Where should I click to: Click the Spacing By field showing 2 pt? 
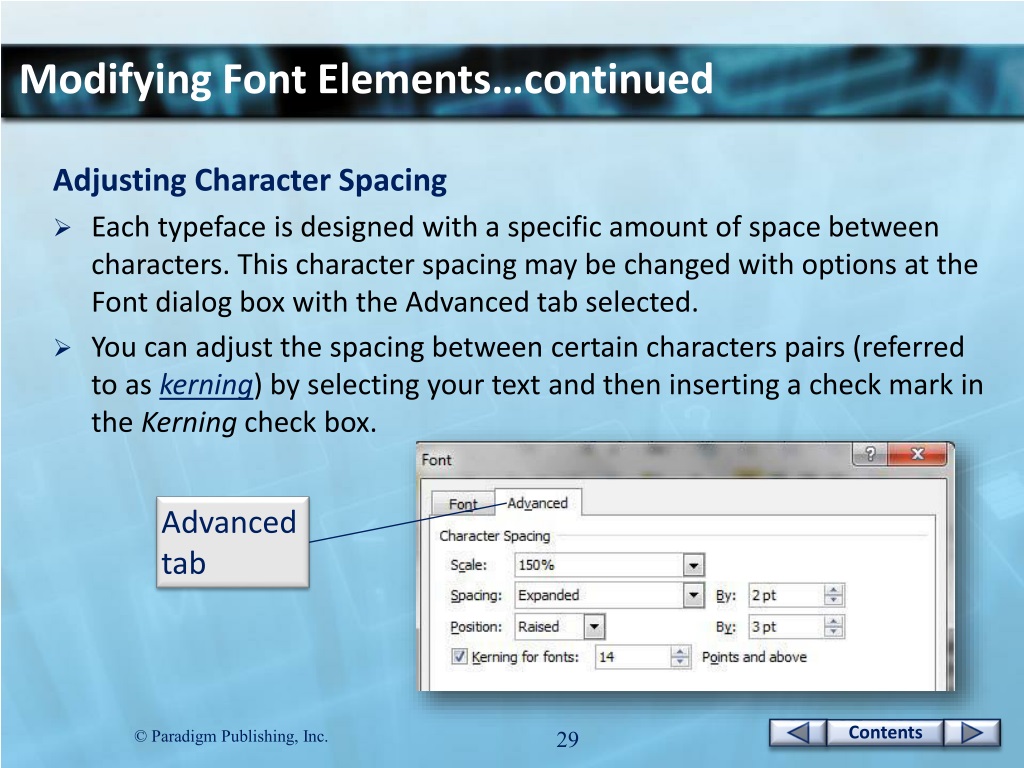pyautogui.click(x=785, y=596)
